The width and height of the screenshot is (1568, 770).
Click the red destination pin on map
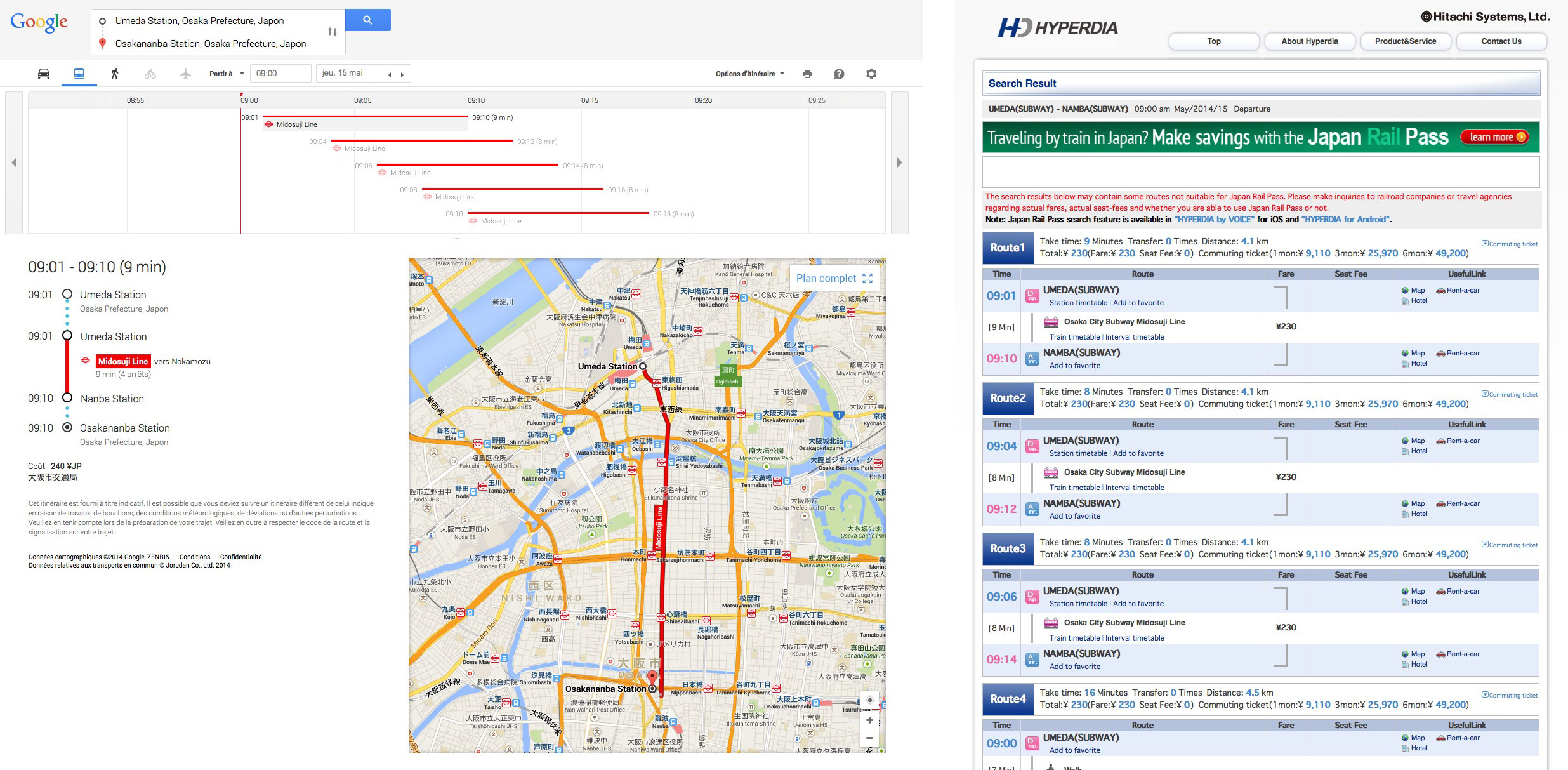[652, 677]
